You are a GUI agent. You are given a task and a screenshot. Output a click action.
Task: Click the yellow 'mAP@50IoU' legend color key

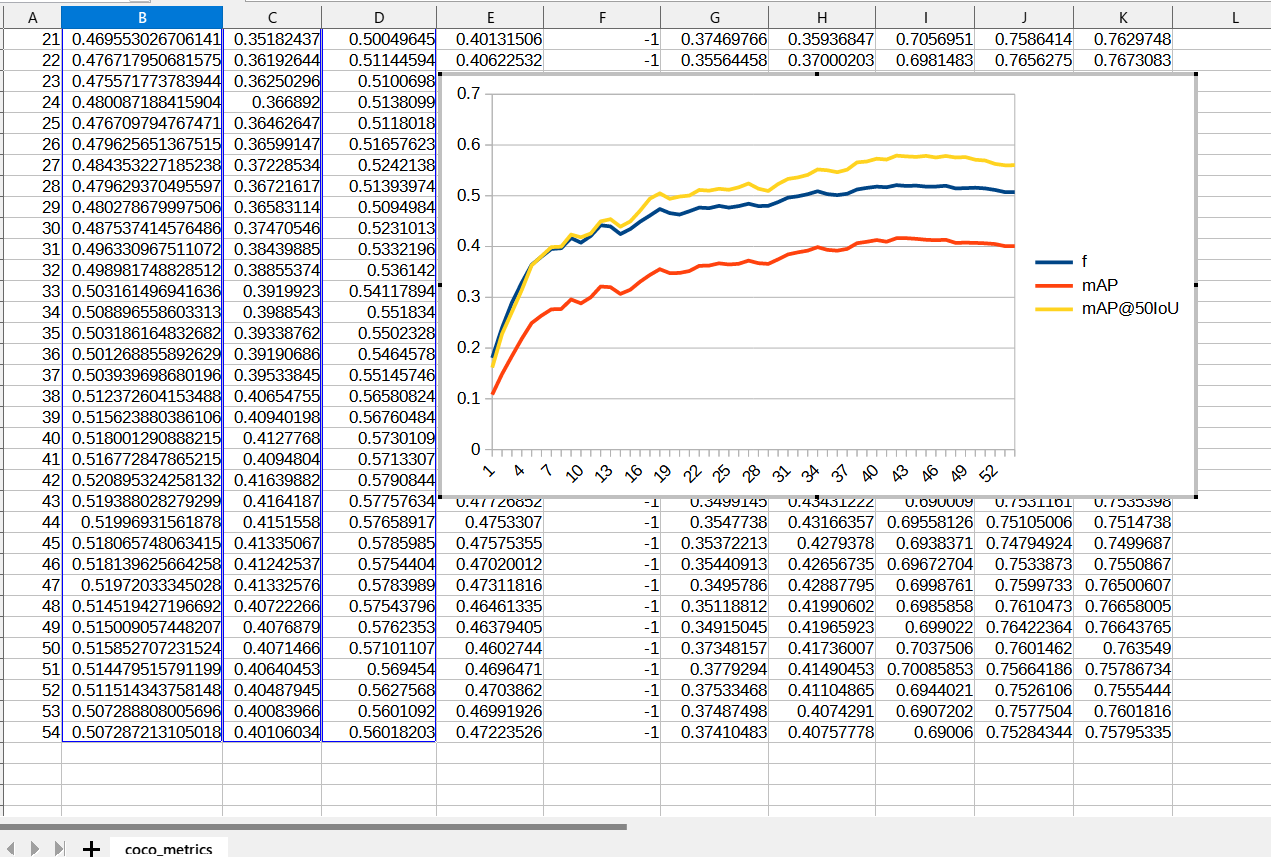click(1054, 309)
